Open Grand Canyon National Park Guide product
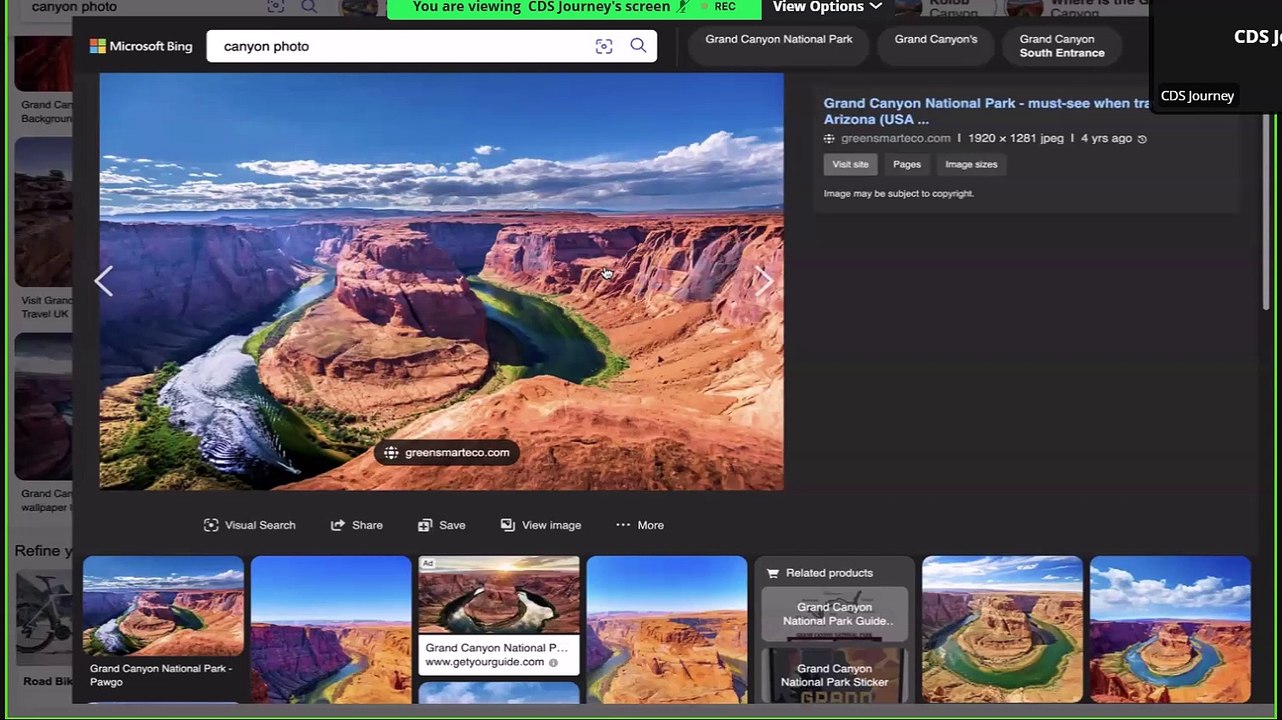Screen dimensions: 1282x720 pos(835,614)
